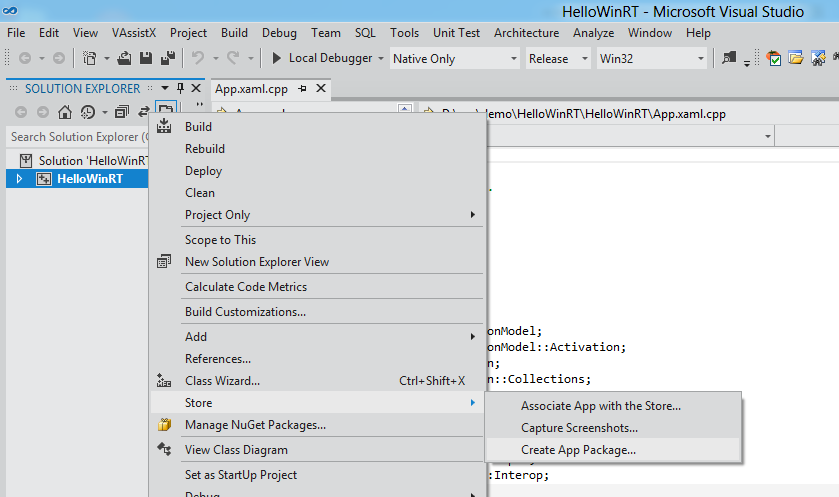The image size is (839, 497).
Task: Open the Unit Test menu
Action: 456,33
